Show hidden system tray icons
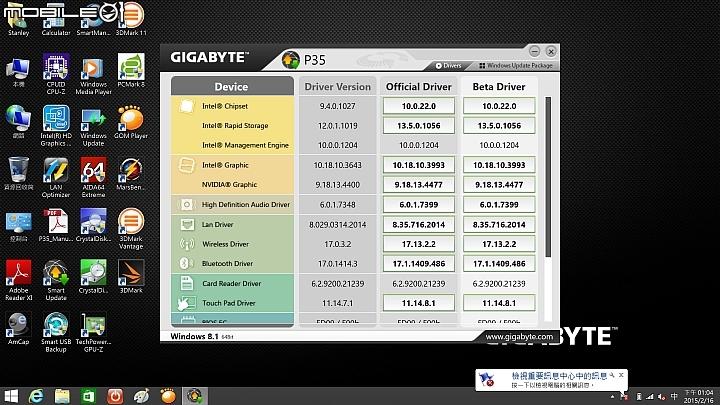720x405 pixels. 612,396
